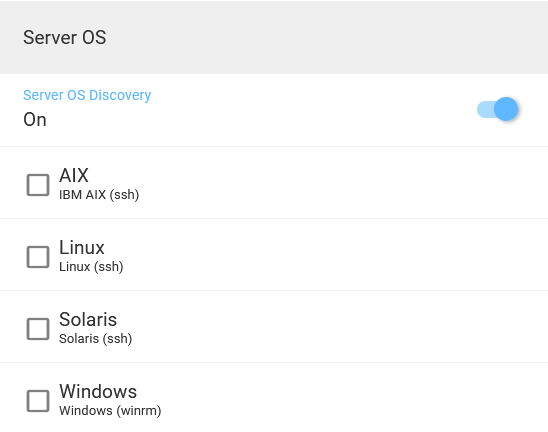
Task: Click the Windows (winrm) description text
Action: point(110,411)
